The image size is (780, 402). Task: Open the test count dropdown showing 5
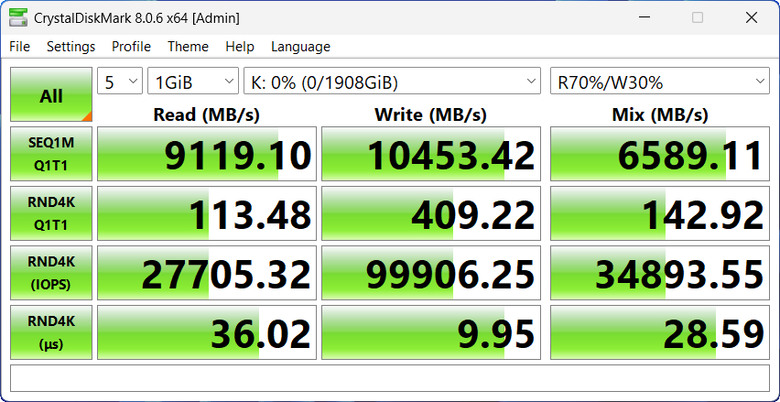click(120, 81)
